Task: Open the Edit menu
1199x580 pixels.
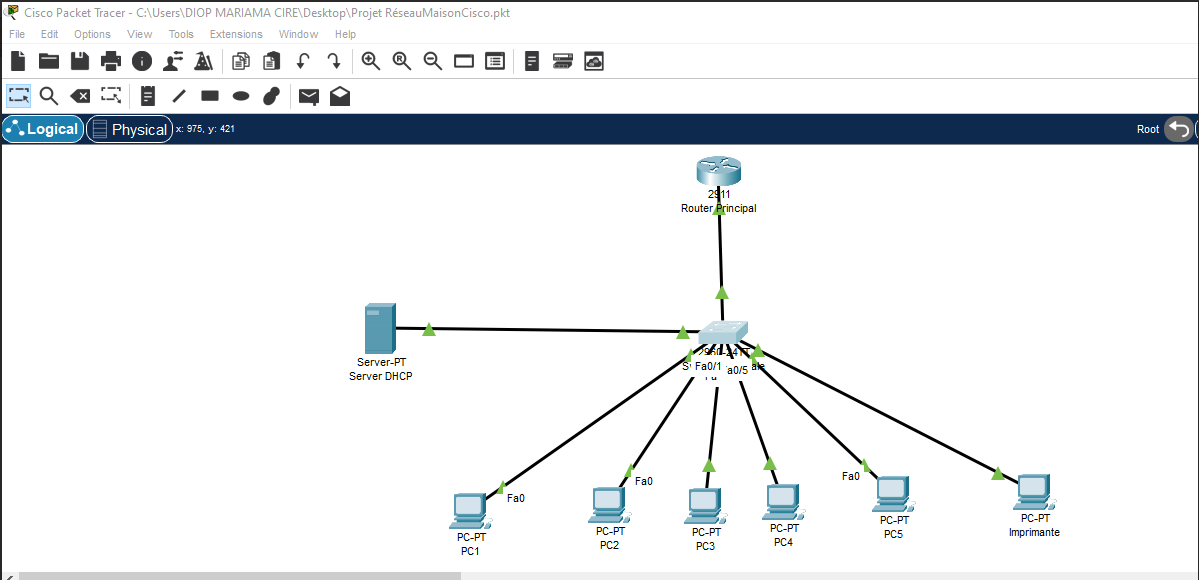Action: [x=50, y=34]
